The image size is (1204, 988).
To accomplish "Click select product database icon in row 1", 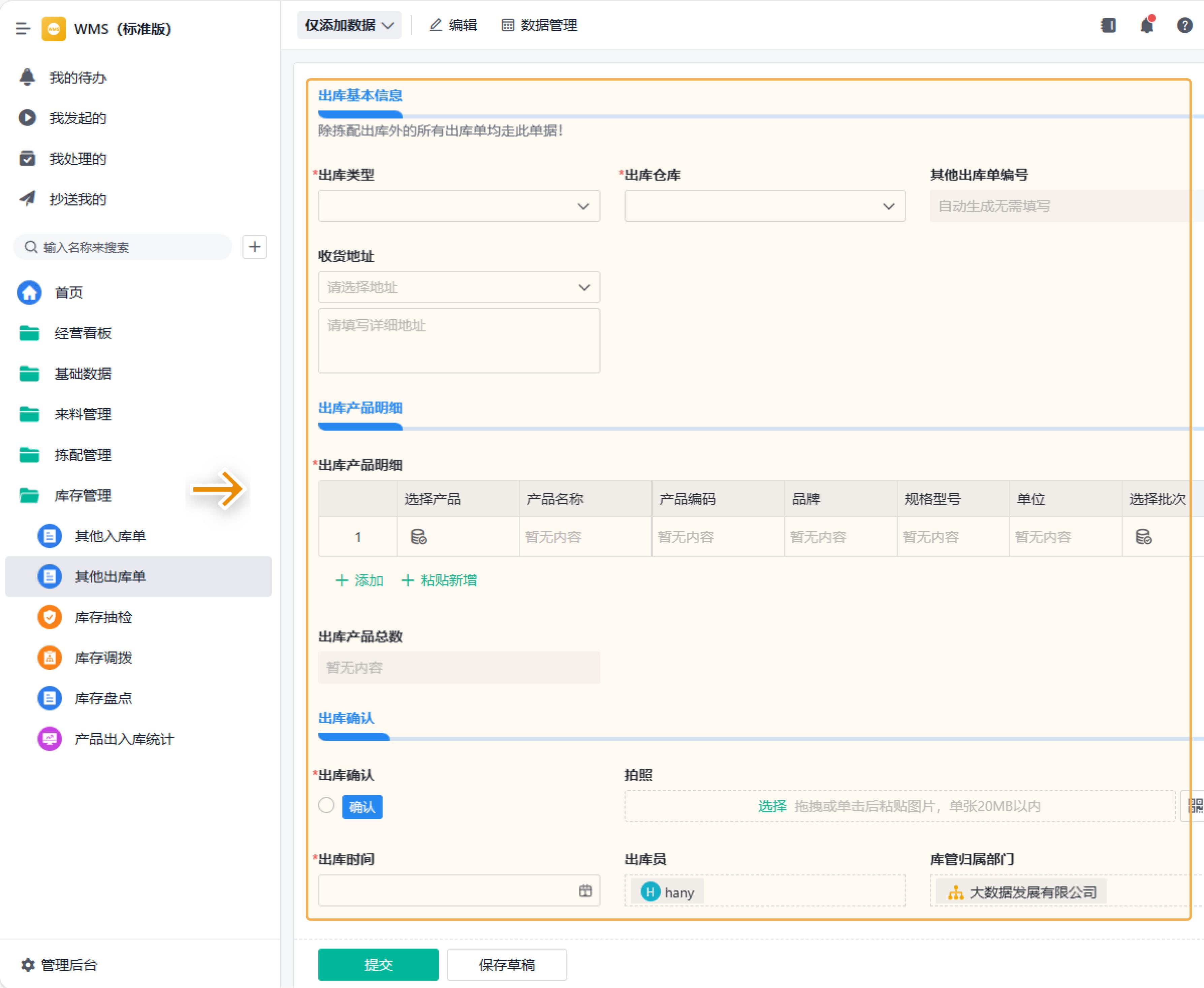I will coord(418,537).
